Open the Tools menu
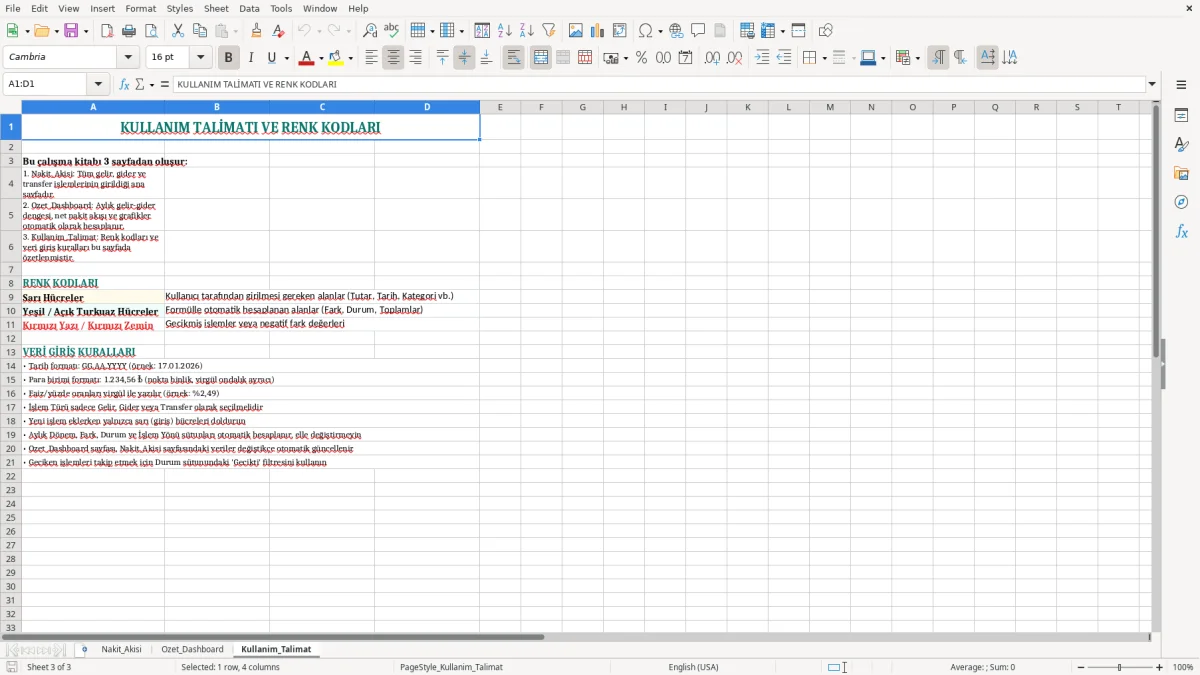This screenshot has width=1200, height=675. [281, 9]
